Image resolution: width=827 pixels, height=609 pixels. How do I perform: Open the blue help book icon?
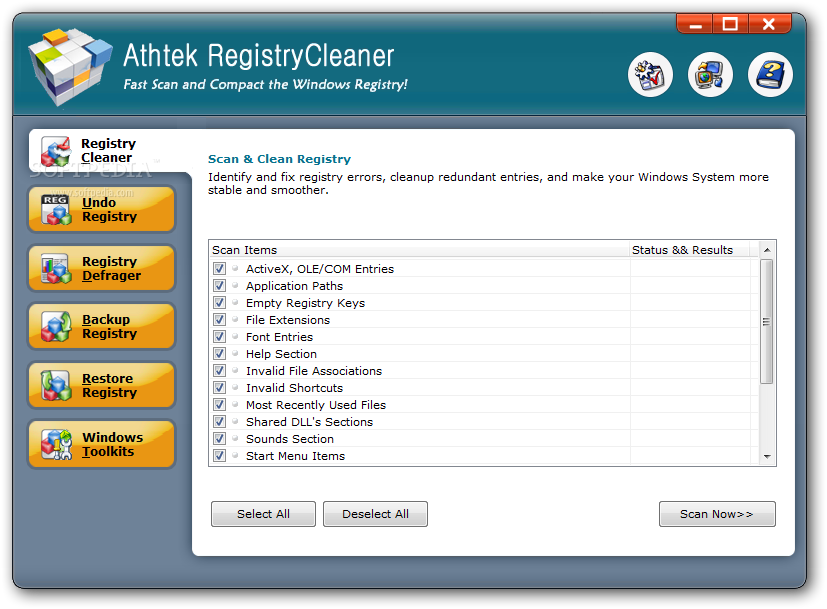point(770,74)
